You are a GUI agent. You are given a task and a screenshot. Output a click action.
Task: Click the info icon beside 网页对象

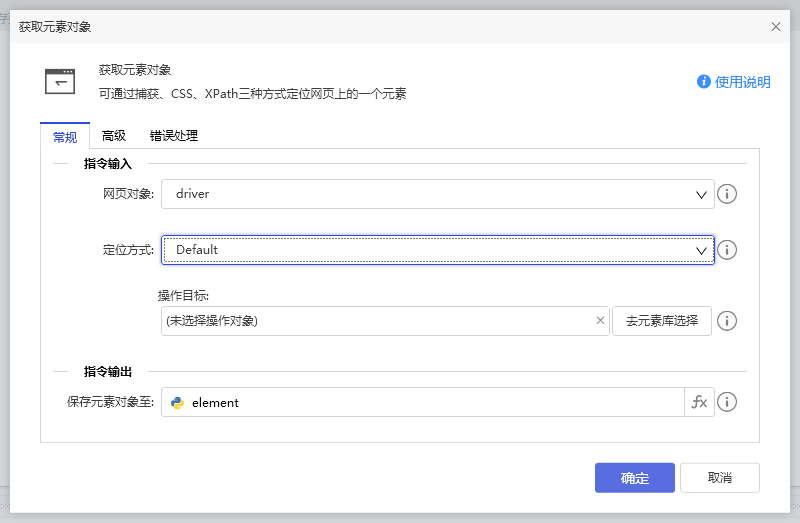click(x=727, y=194)
